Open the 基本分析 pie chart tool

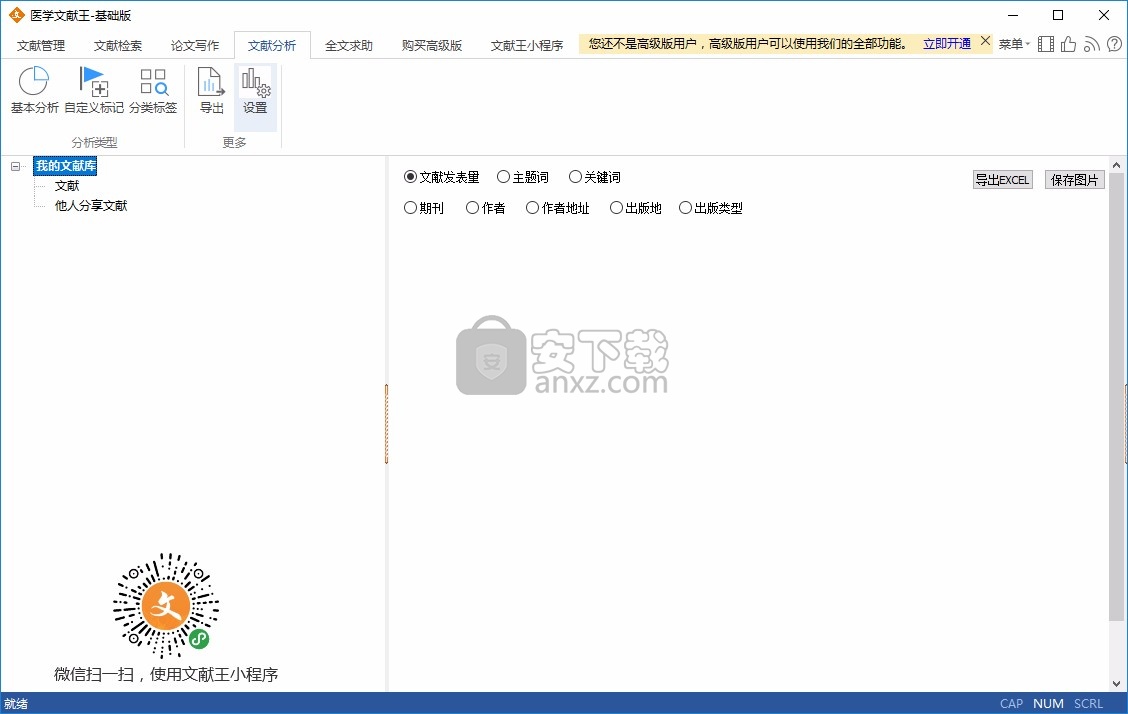(x=34, y=90)
